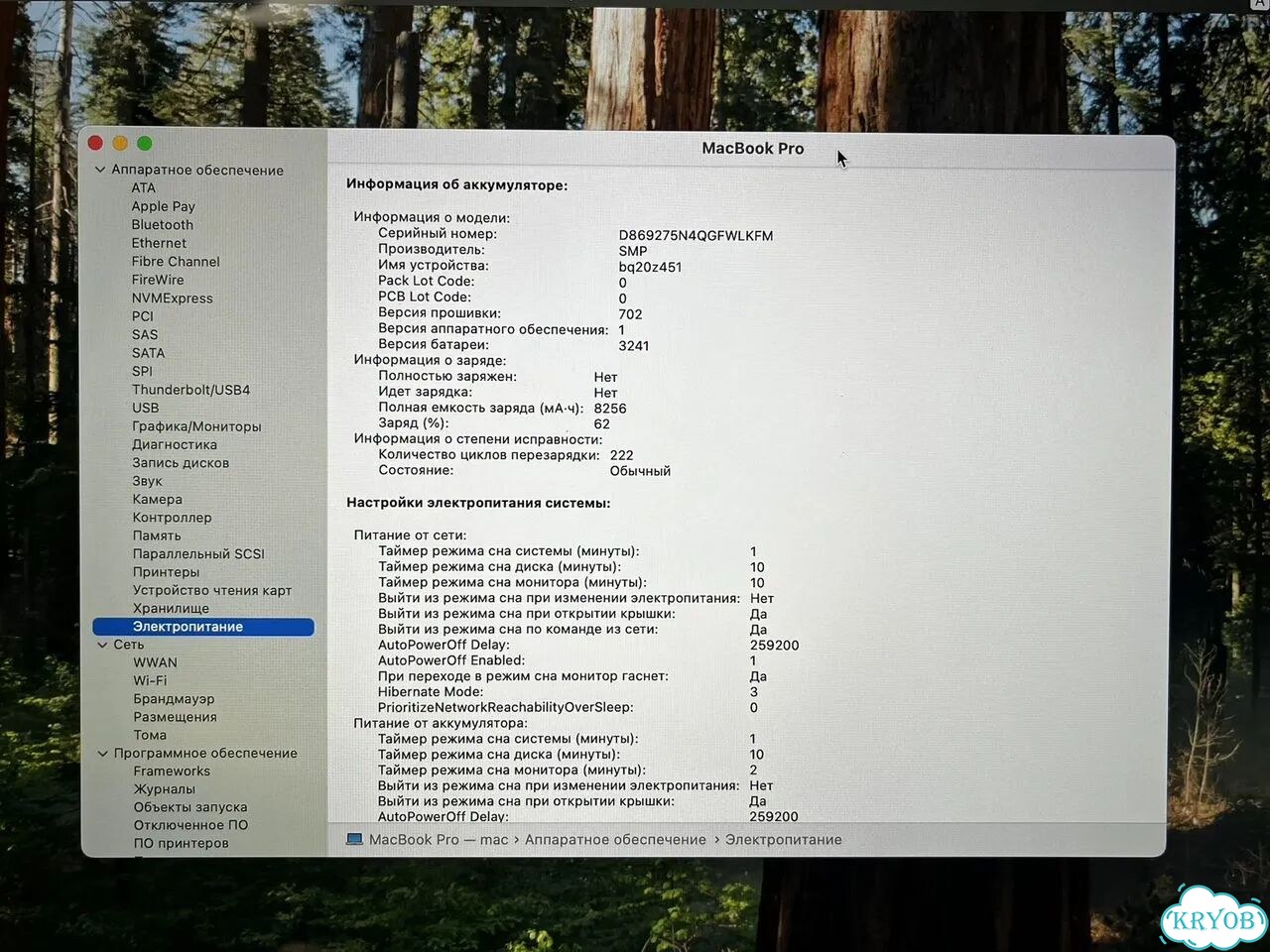Image resolution: width=1270 pixels, height=952 pixels.
Task: Select Wi-Fi in the sidebar
Action: point(150,681)
